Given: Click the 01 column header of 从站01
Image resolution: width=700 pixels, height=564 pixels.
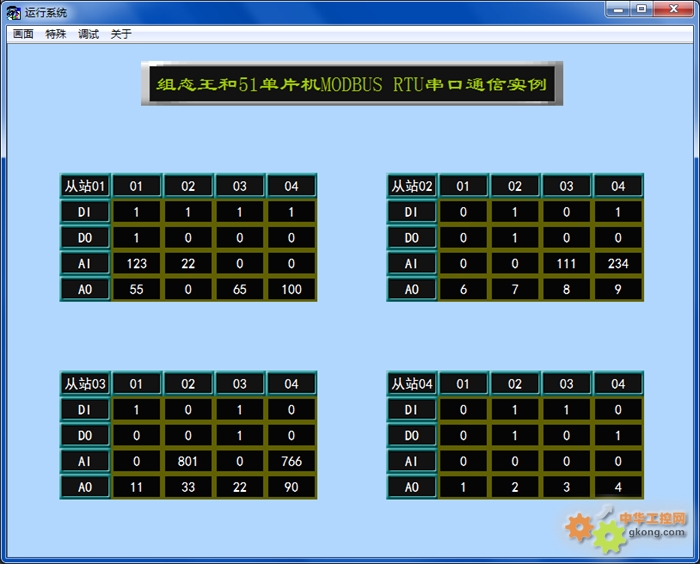Looking at the screenshot, I should (x=137, y=186).
